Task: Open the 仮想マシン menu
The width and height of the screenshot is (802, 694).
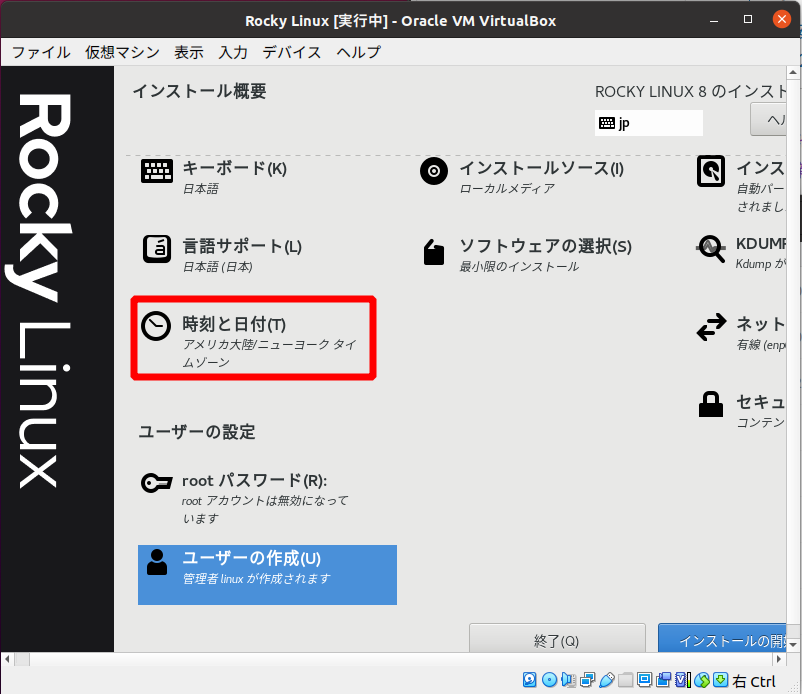Action: [x=122, y=52]
